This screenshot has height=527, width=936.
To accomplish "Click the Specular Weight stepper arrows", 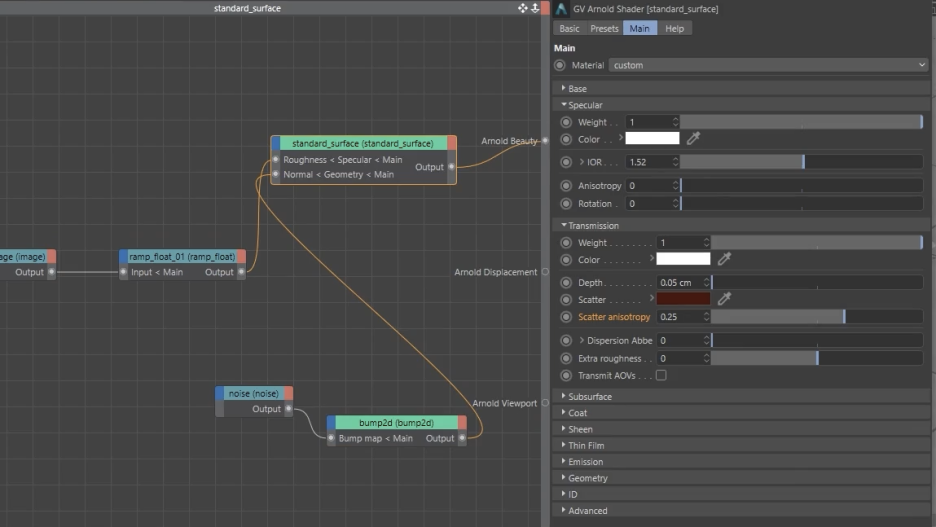I will [675, 122].
